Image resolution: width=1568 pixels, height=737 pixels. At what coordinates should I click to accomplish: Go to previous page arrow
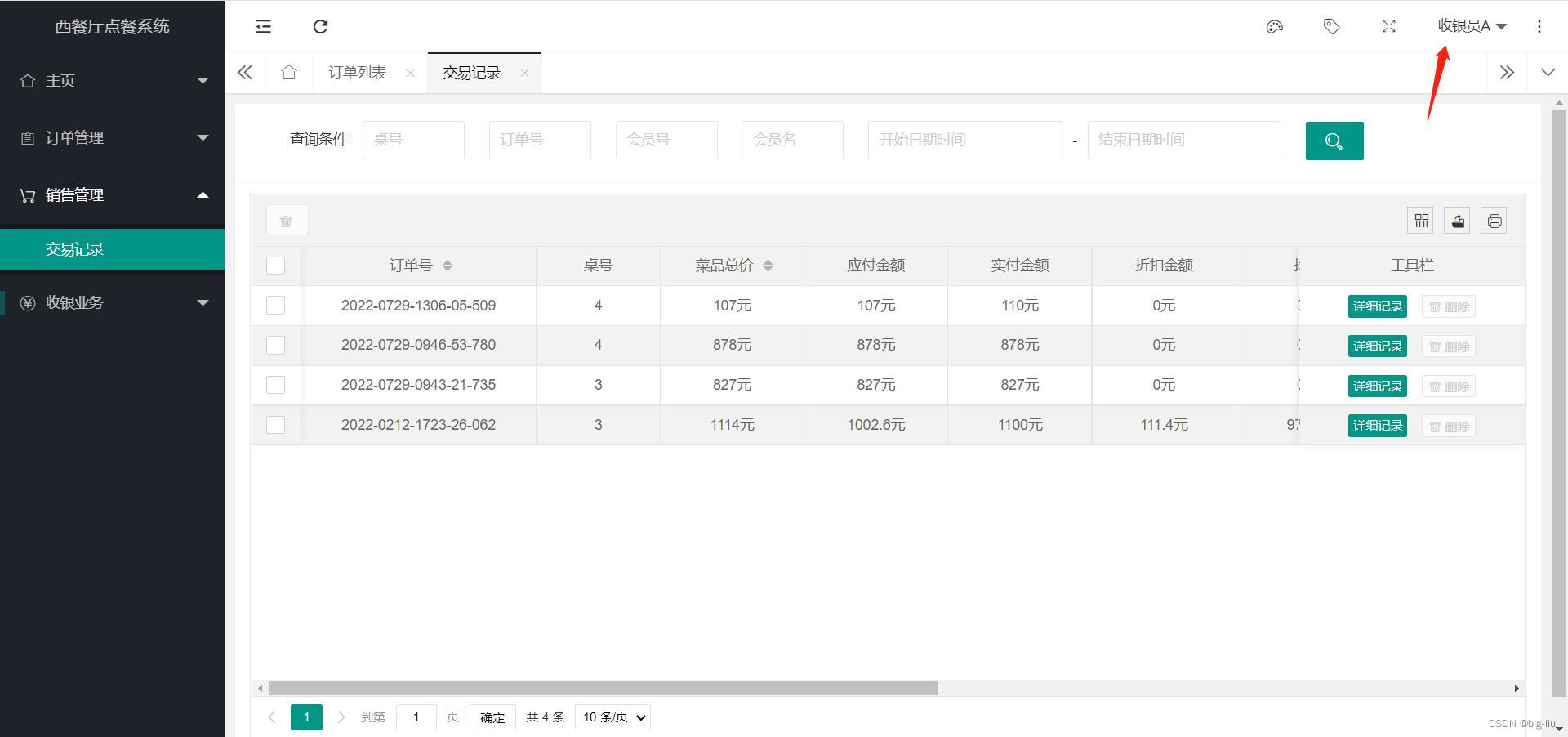[272, 717]
